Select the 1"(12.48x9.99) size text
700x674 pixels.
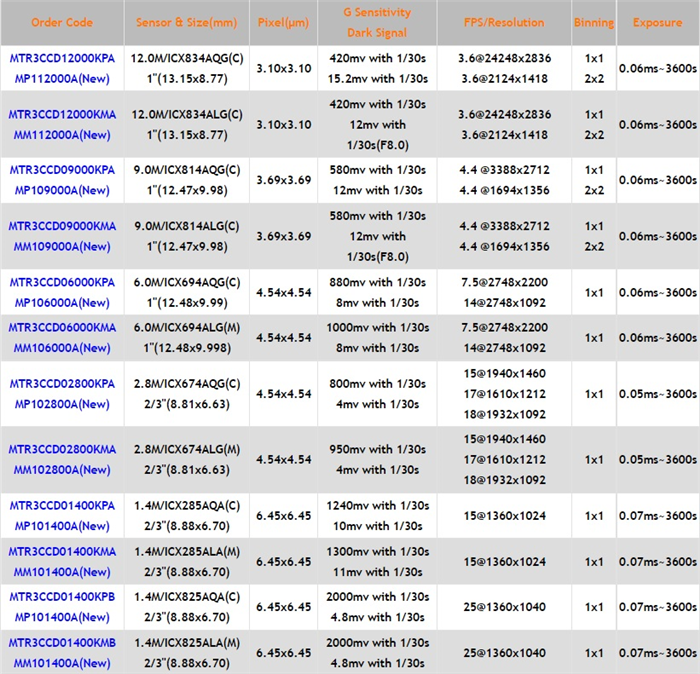click(x=187, y=303)
